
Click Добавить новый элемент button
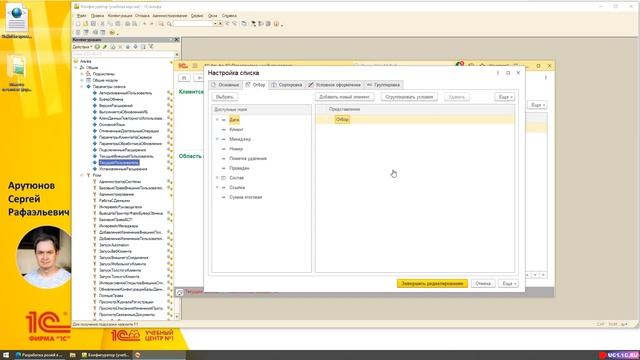(x=344, y=97)
